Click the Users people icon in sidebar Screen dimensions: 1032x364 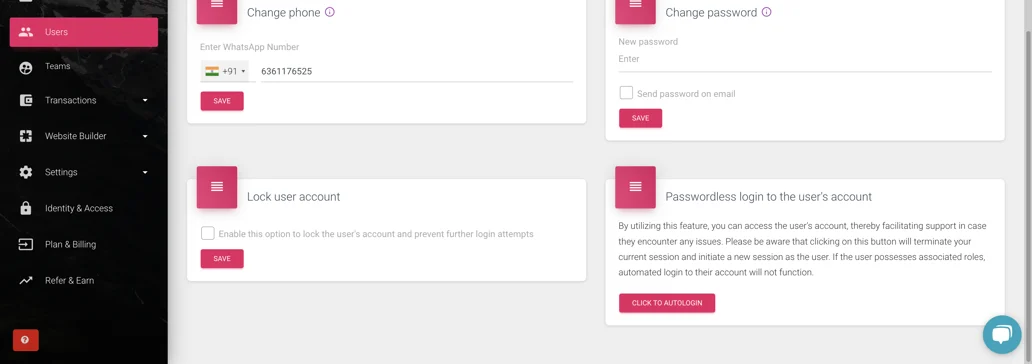click(26, 32)
